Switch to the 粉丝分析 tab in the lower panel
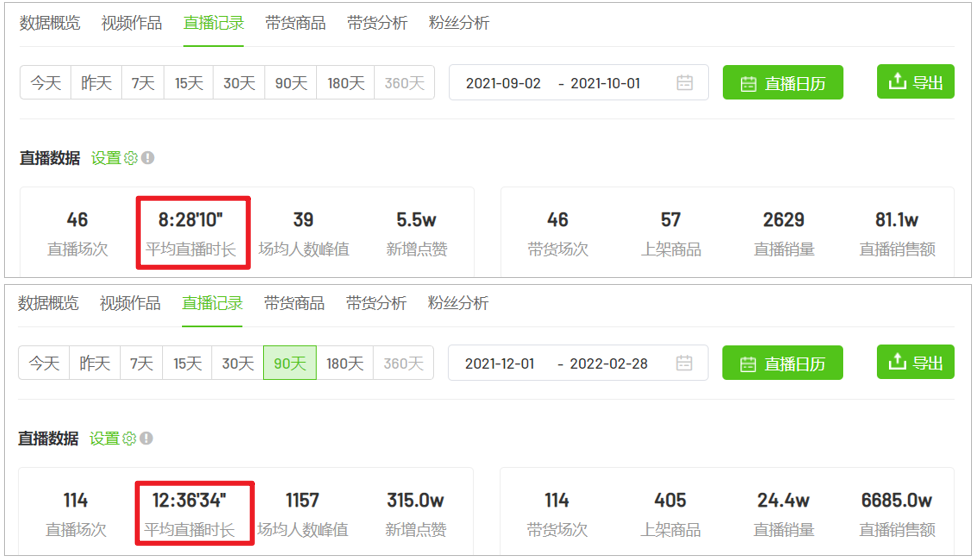 [x=458, y=303]
